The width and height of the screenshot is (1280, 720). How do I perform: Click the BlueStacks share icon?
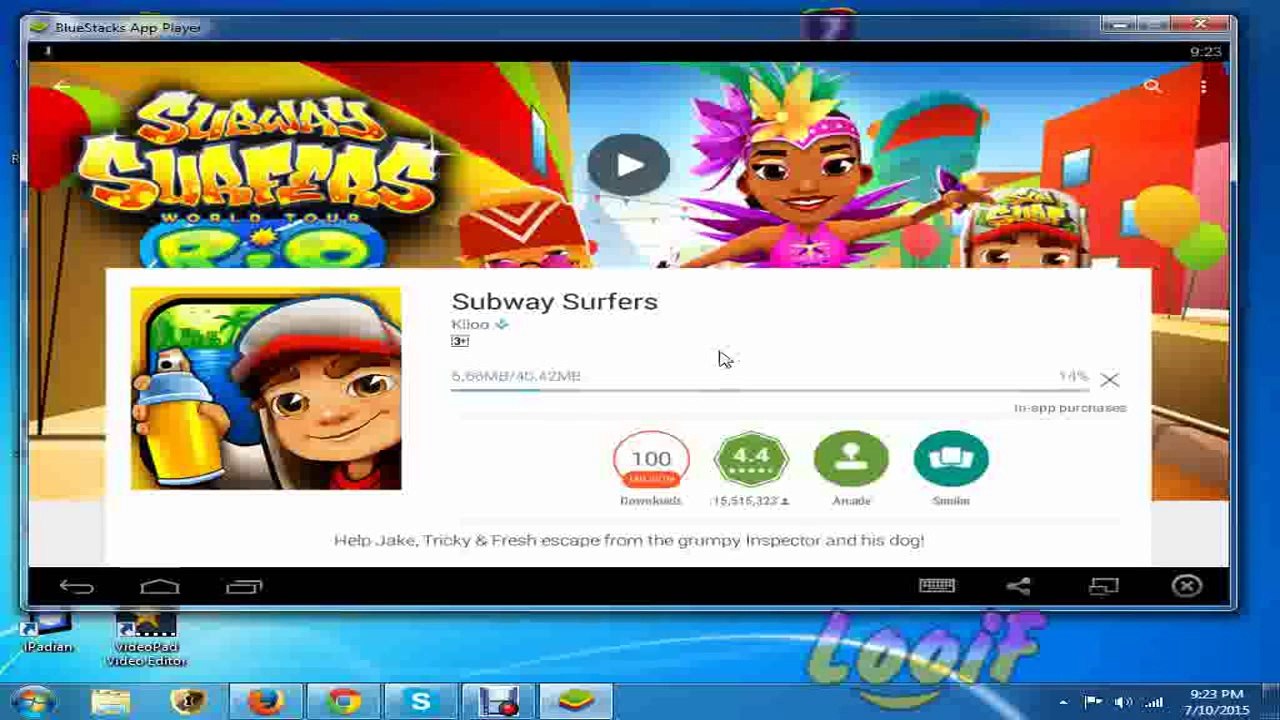1018,586
